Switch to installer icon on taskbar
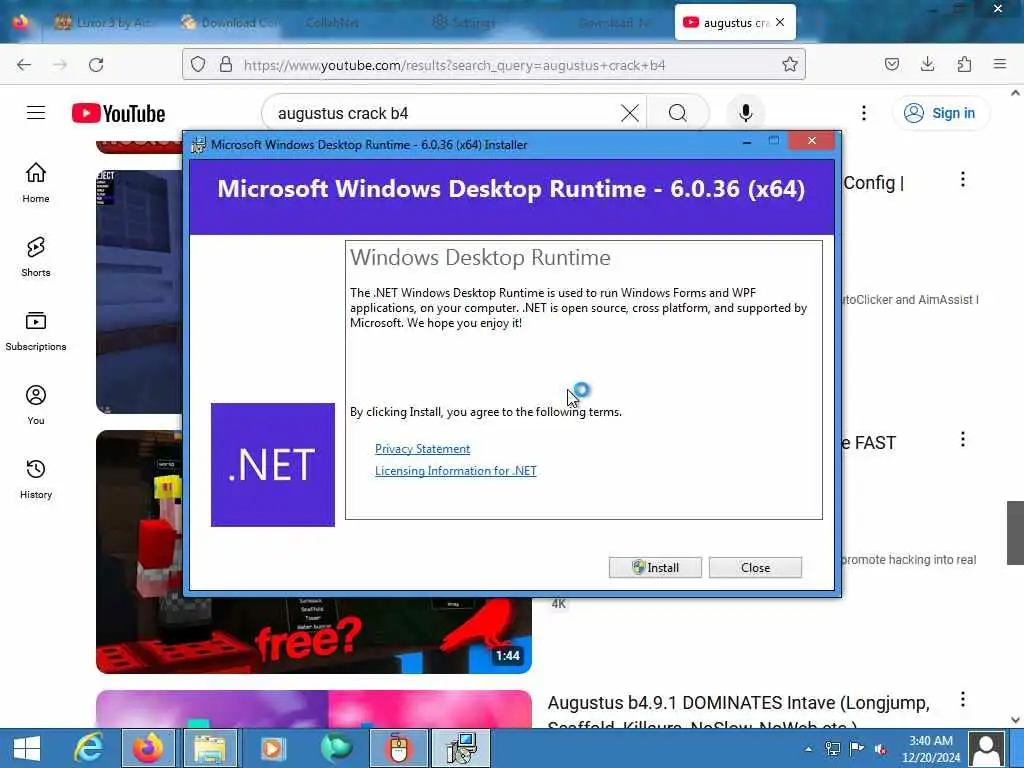 (x=462, y=748)
